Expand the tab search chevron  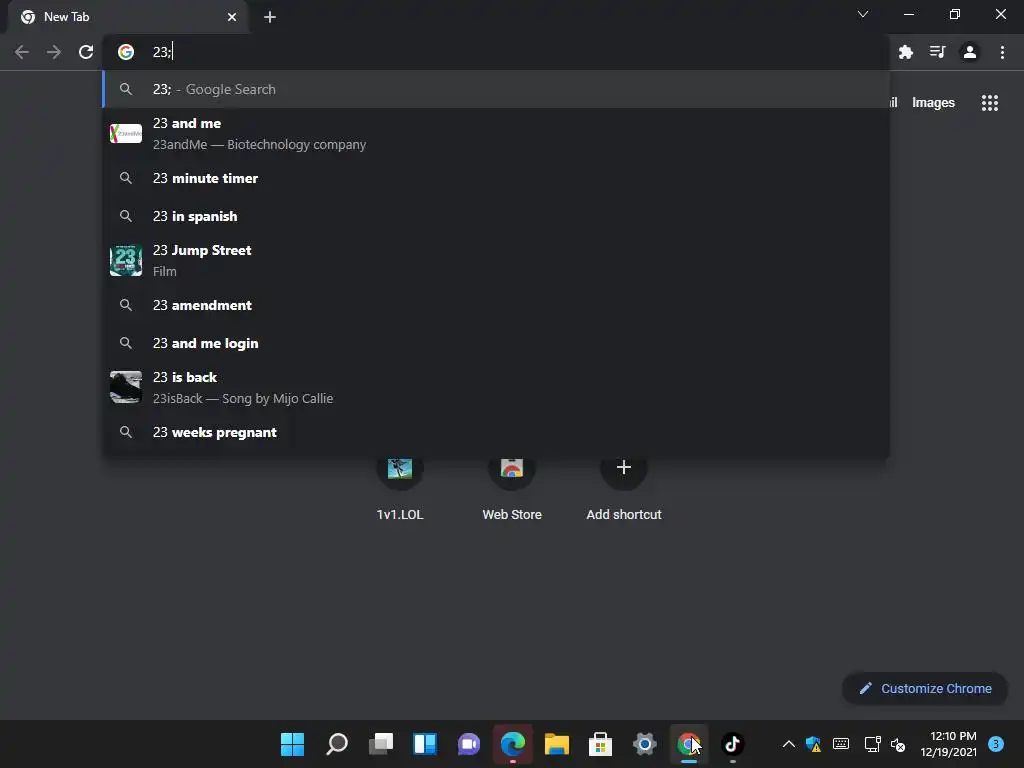point(863,14)
